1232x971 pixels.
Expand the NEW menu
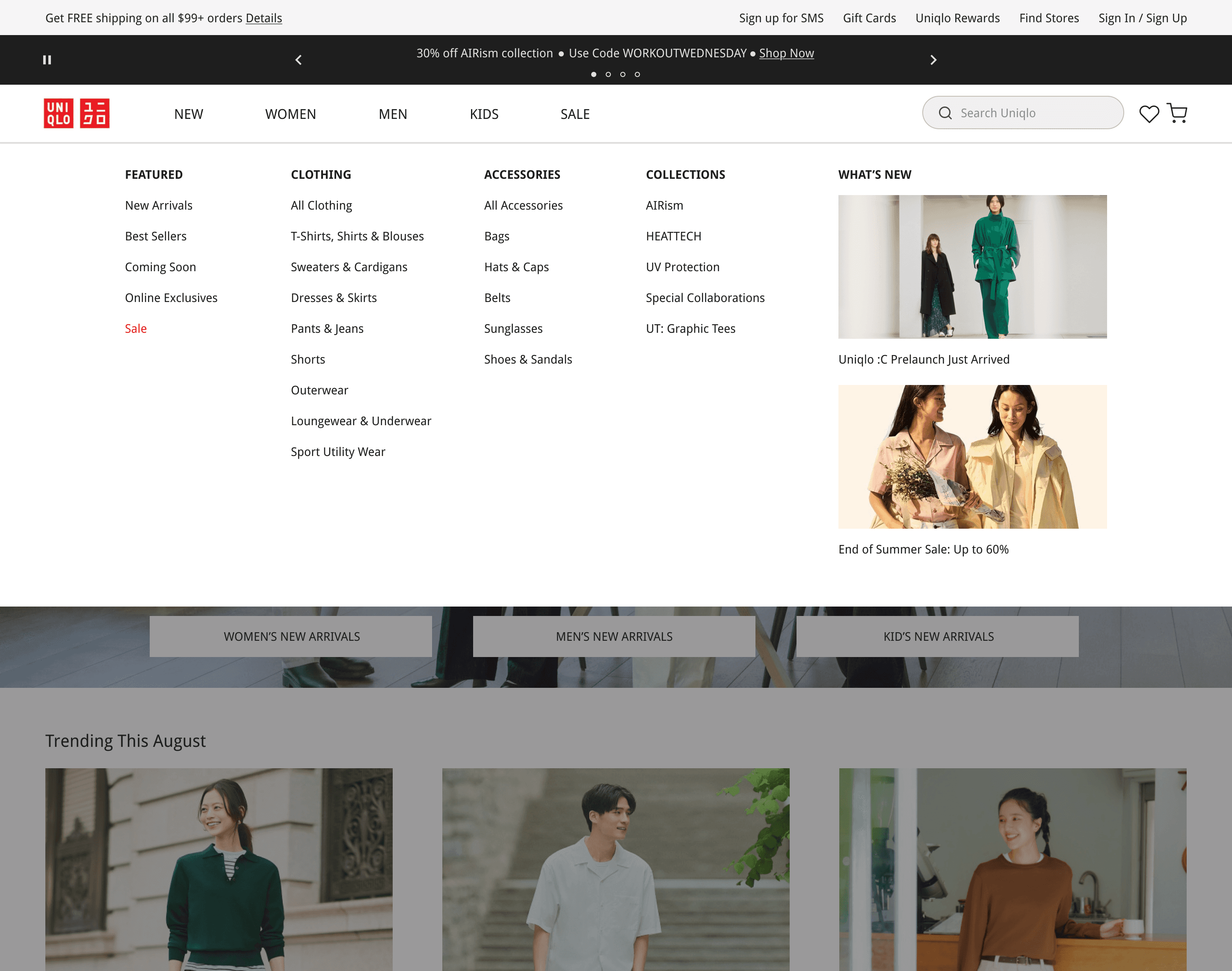[x=188, y=114]
